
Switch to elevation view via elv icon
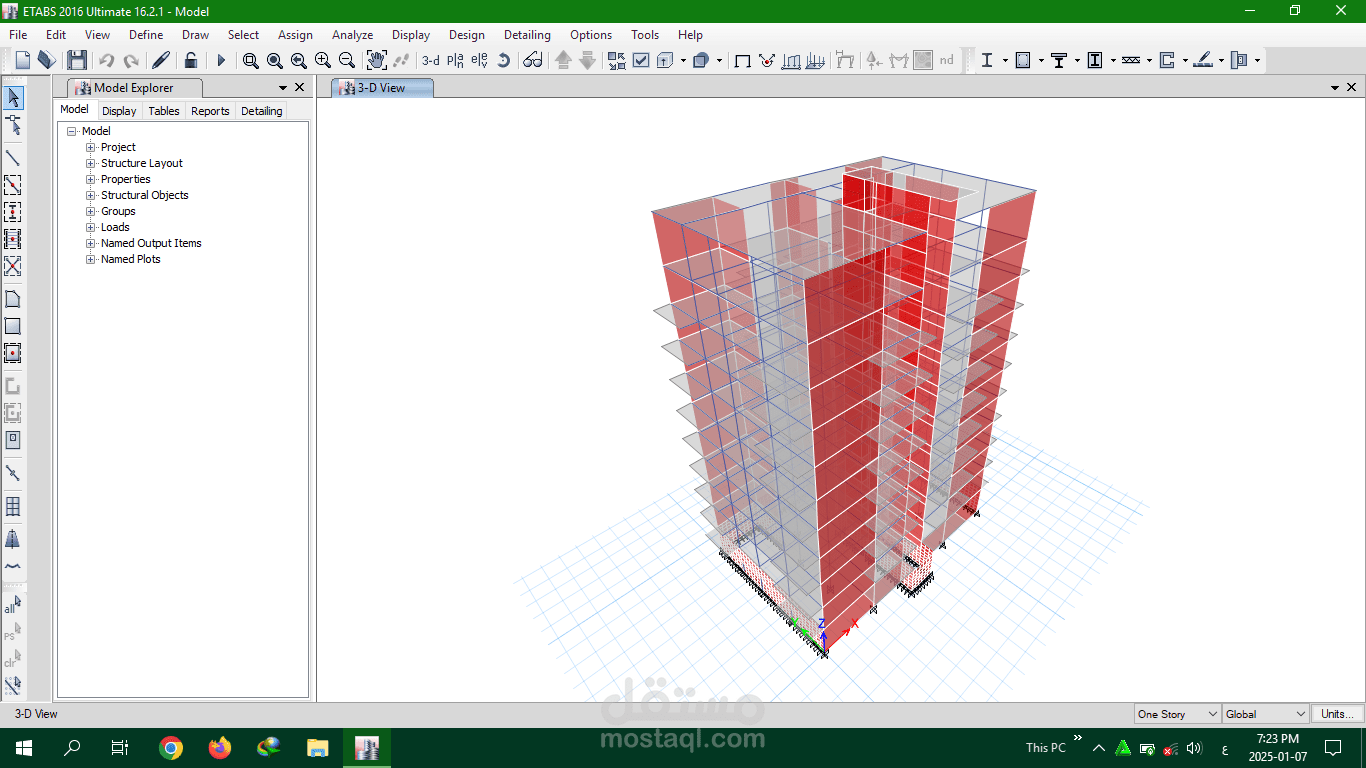479,60
